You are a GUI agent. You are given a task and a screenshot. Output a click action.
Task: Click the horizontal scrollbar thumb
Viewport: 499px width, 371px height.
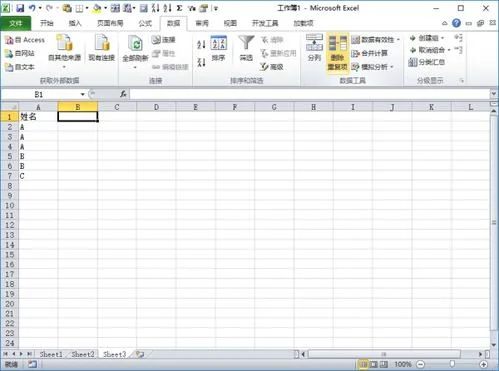(384, 354)
